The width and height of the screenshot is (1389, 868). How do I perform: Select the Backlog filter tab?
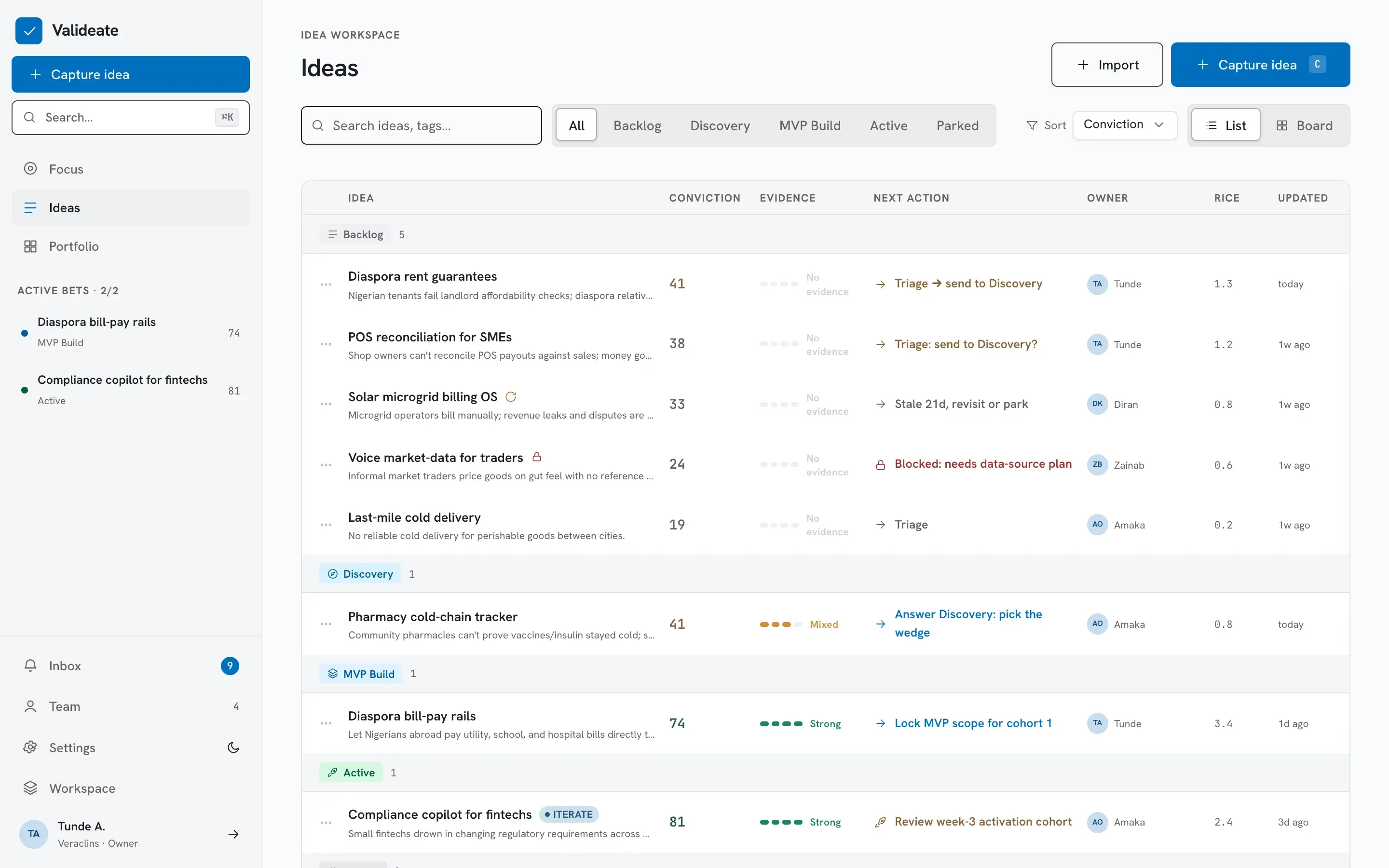(x=637, y=125)
